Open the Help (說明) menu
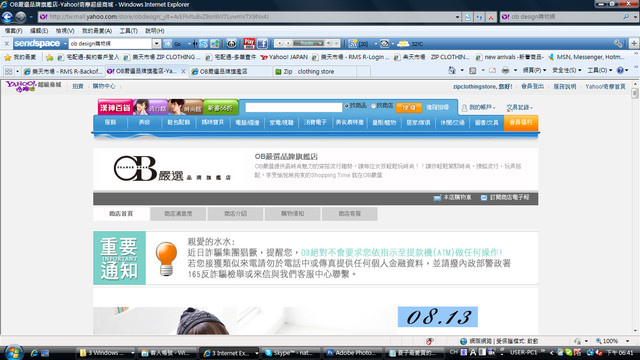The width and height of the screenshot is (640, 360). [155, 31]
